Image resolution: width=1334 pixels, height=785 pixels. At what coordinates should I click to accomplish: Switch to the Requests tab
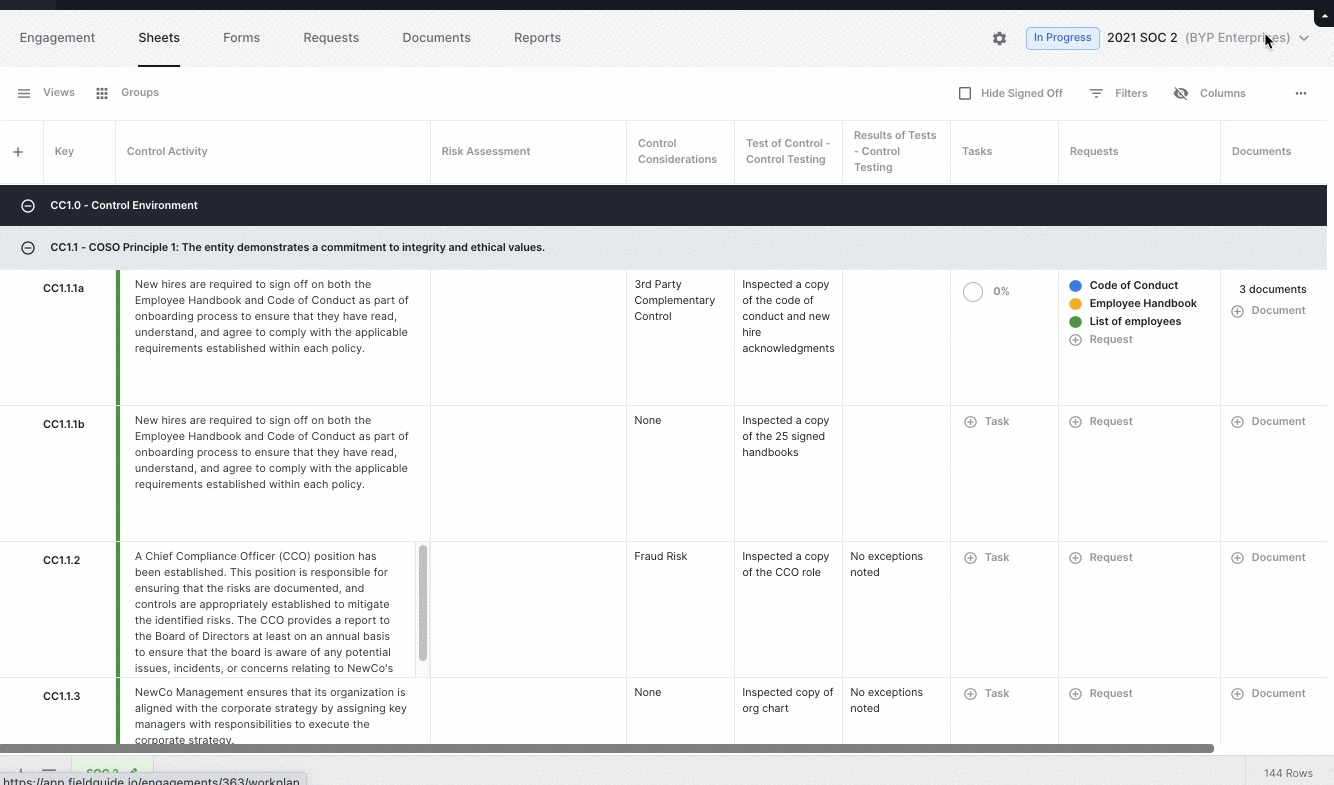[x=331, y=38]
